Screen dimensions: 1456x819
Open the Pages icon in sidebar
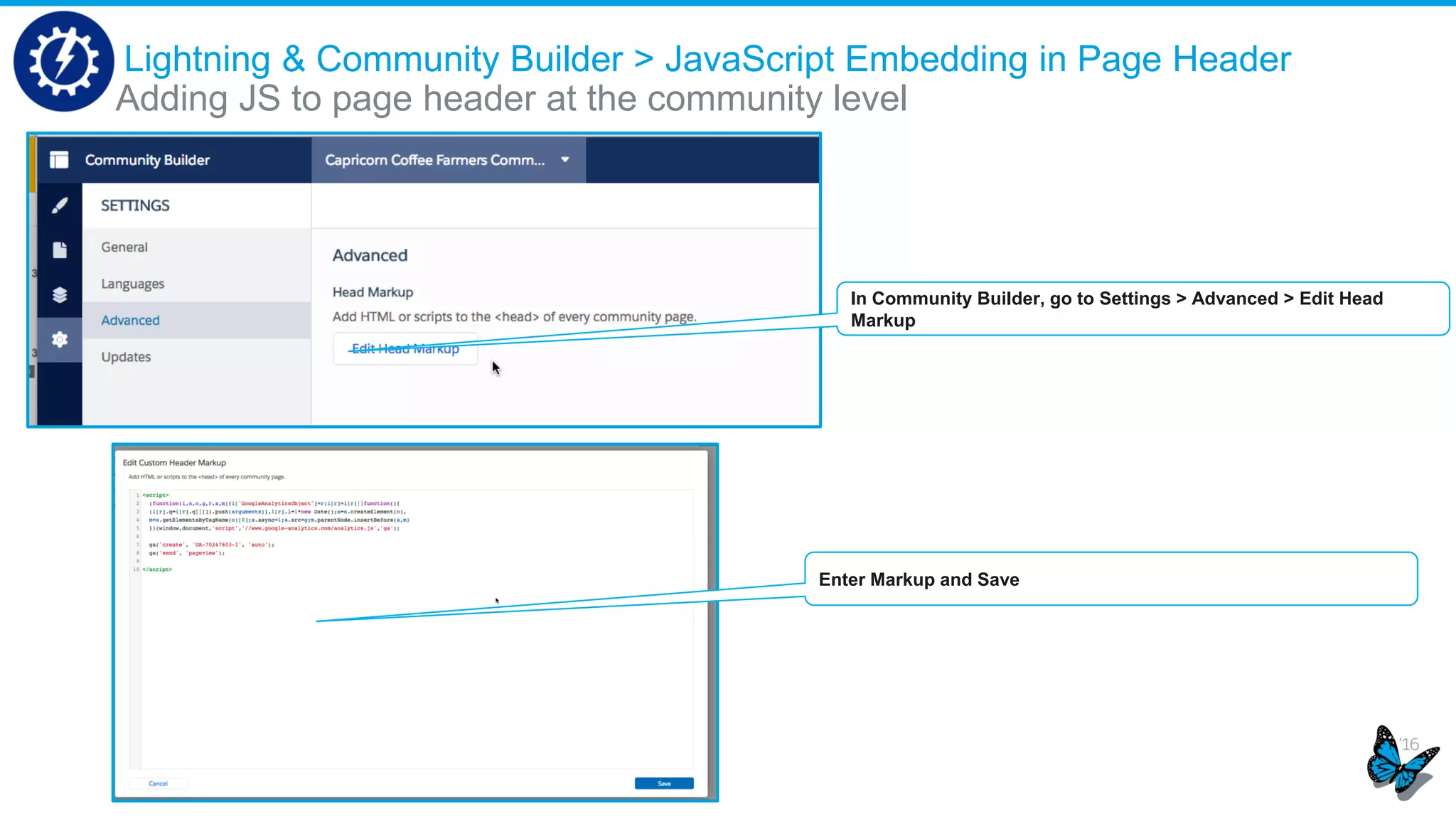coord(60,250)
